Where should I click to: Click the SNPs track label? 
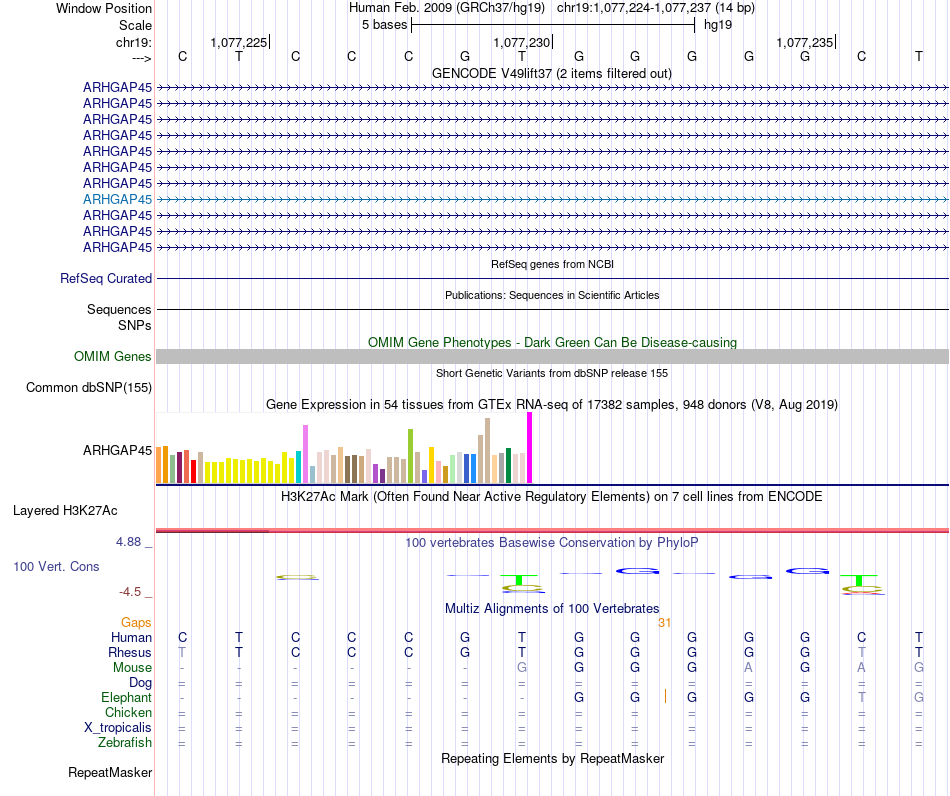[135, 325]
